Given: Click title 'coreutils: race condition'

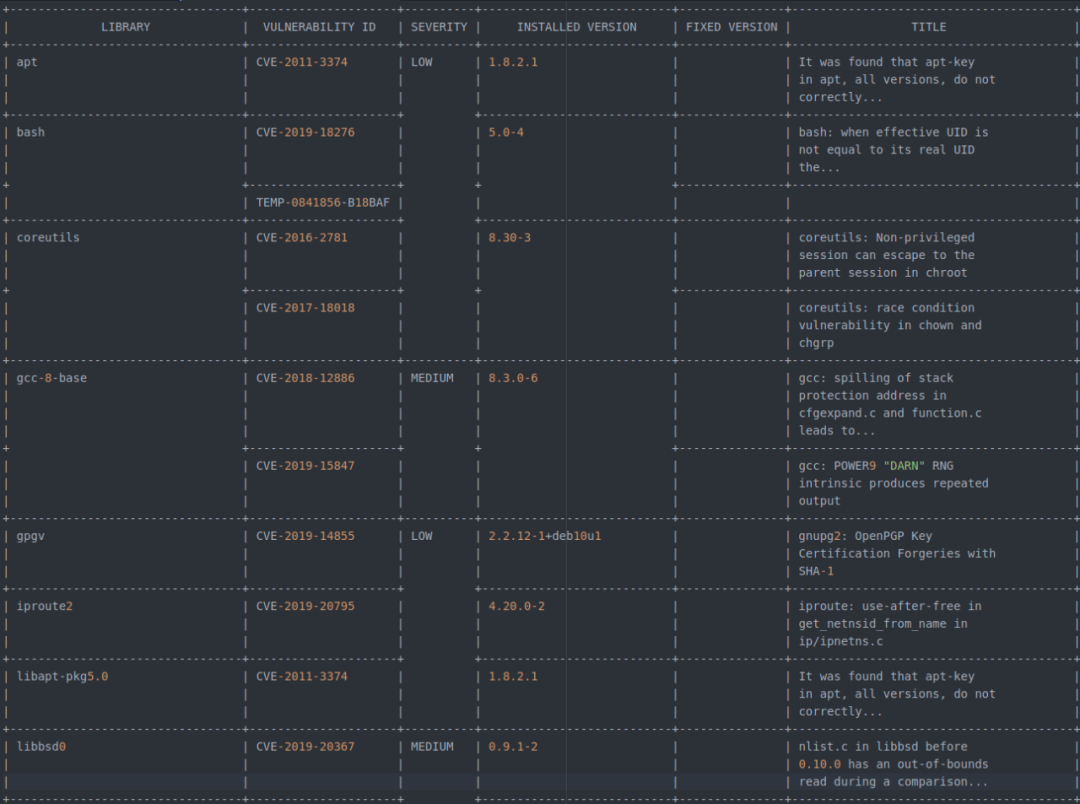Looking at the screenshot, I should tap(886, 308).
